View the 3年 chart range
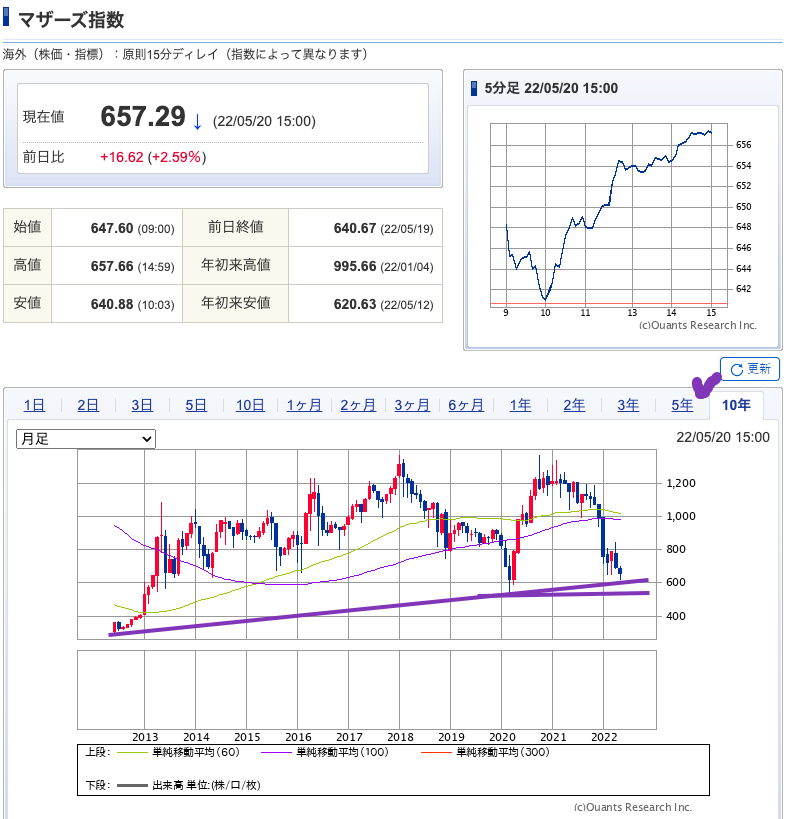The image size is (797, 819). [x=628, y=405]
